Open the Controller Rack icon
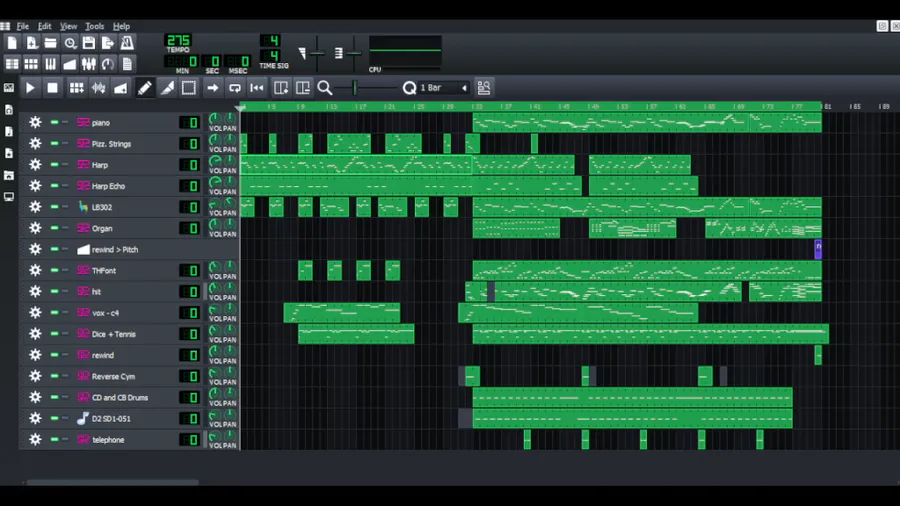Screen dimensions: 900x506 [107, 64]
